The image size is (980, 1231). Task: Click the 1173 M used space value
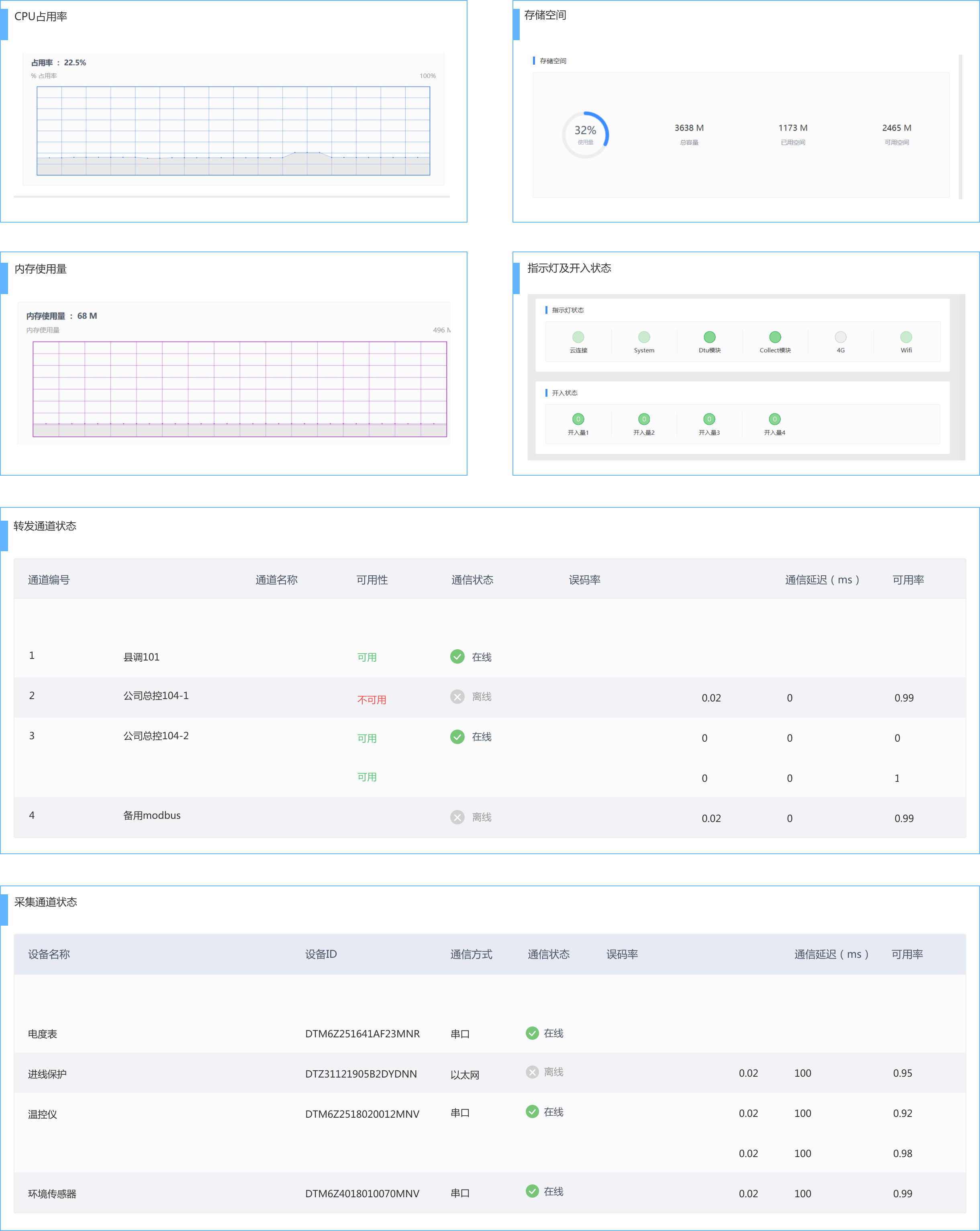(x=793, y=128)
